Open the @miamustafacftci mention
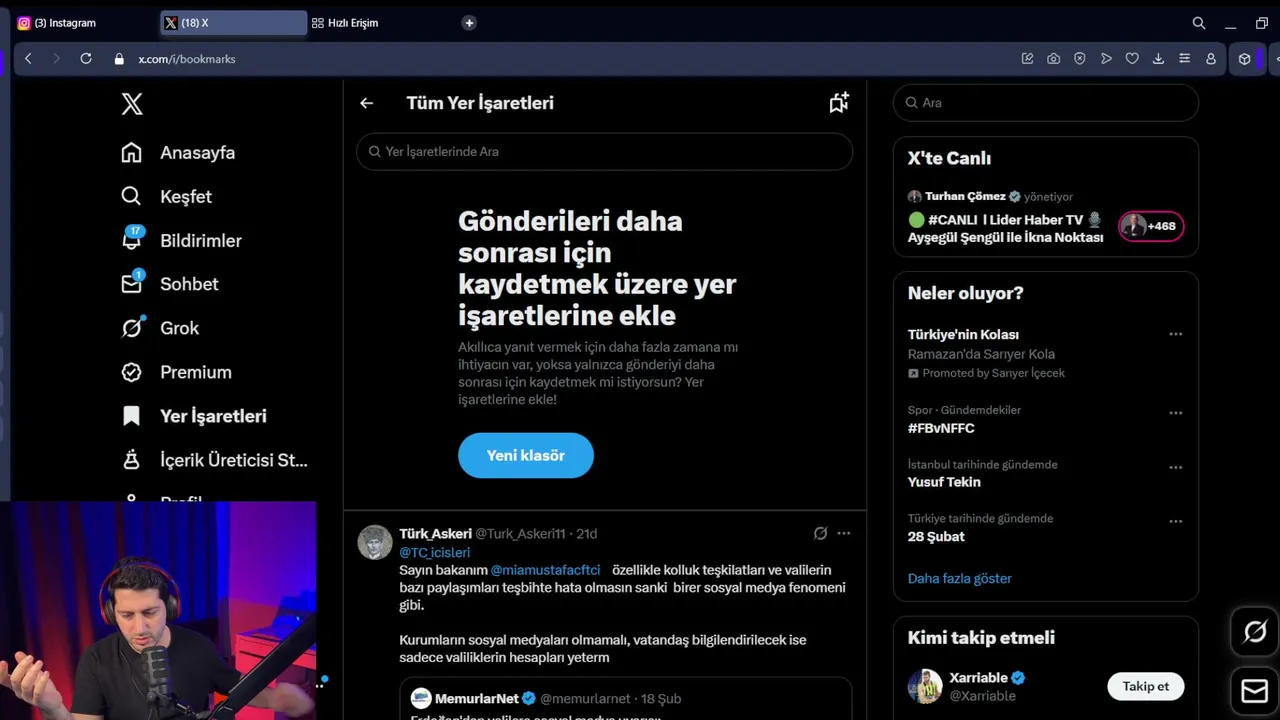The height and width of the screenshot is (720, 1280). (x=545, y=570)
